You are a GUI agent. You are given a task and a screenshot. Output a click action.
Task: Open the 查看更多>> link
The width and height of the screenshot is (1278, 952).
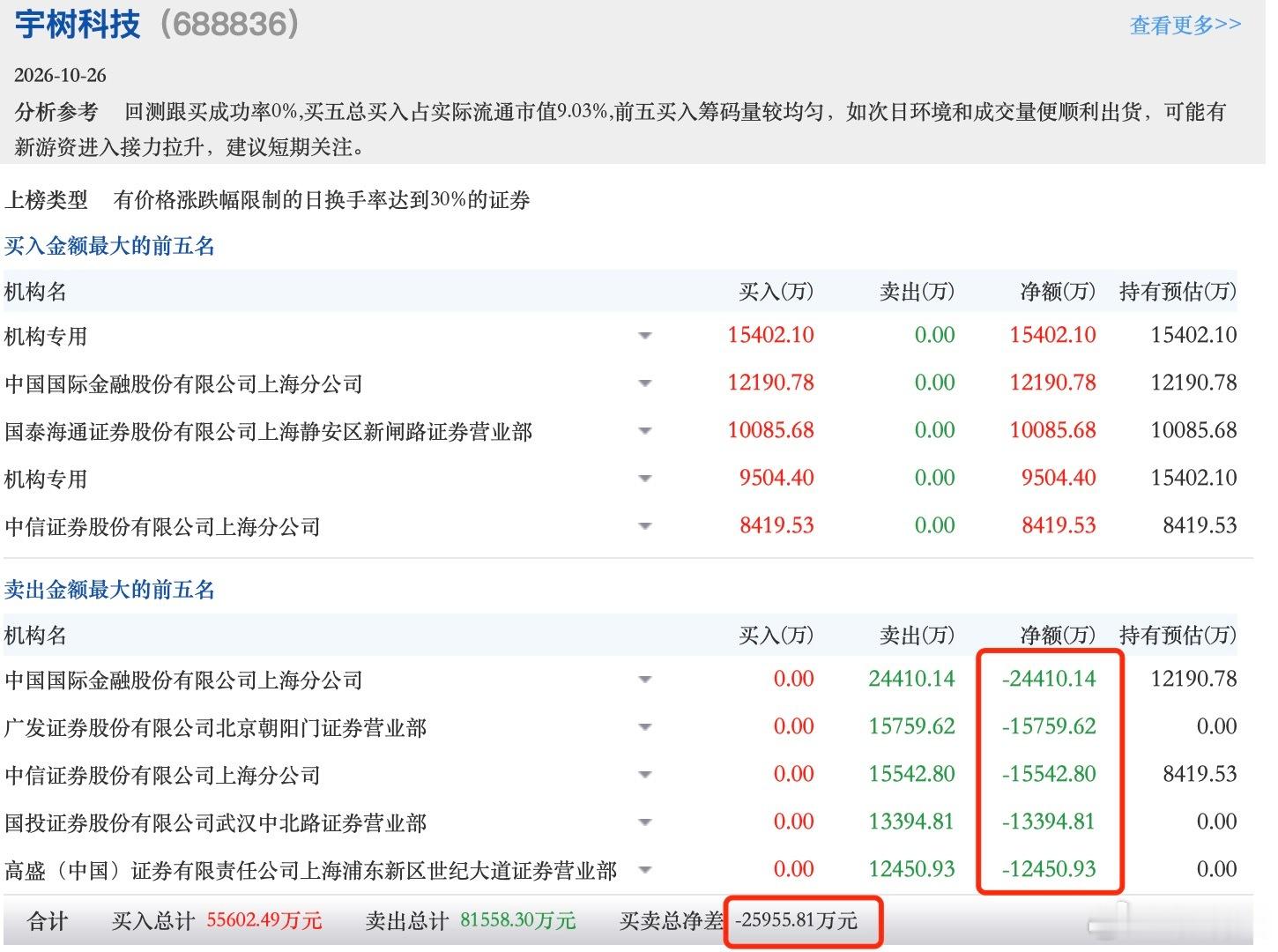1185,25
